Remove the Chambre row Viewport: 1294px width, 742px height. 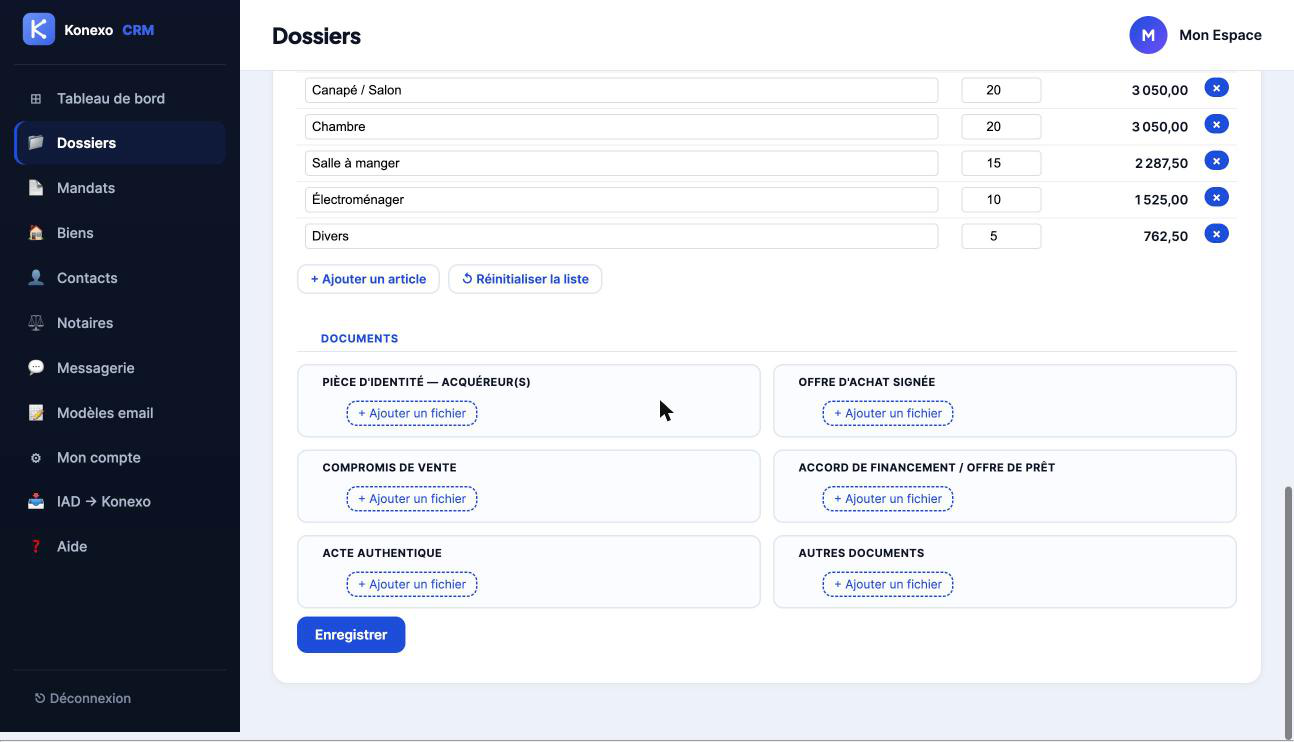pos(1216,125)
